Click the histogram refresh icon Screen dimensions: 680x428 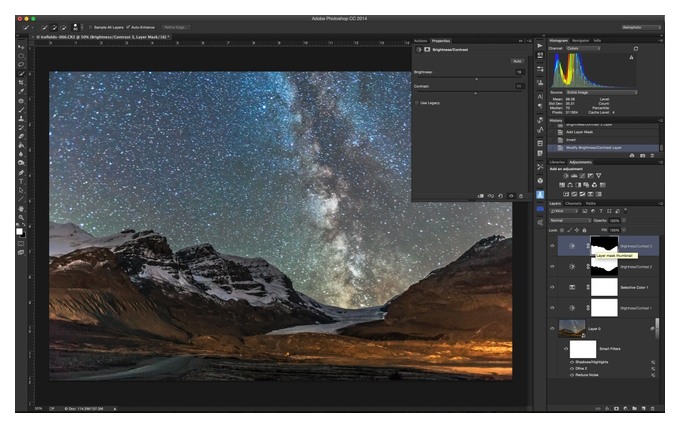tap(636, 49)
